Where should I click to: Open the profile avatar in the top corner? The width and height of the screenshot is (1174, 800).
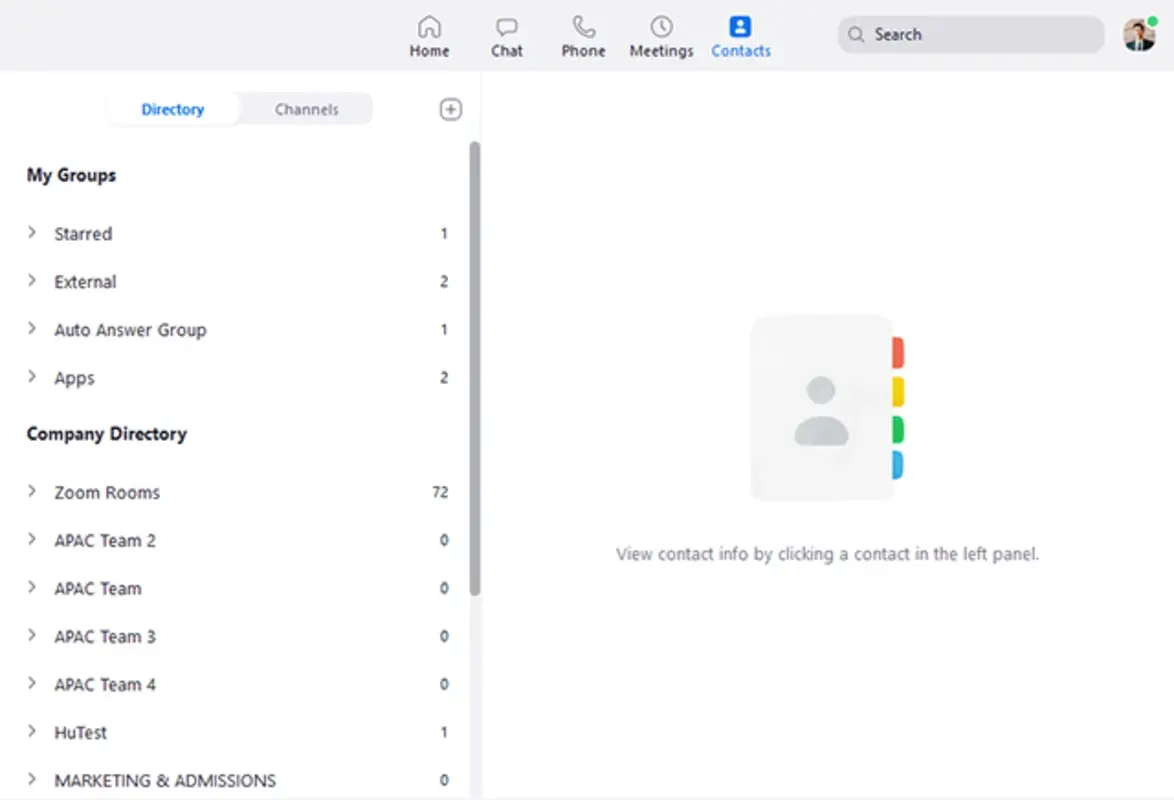1139,33
